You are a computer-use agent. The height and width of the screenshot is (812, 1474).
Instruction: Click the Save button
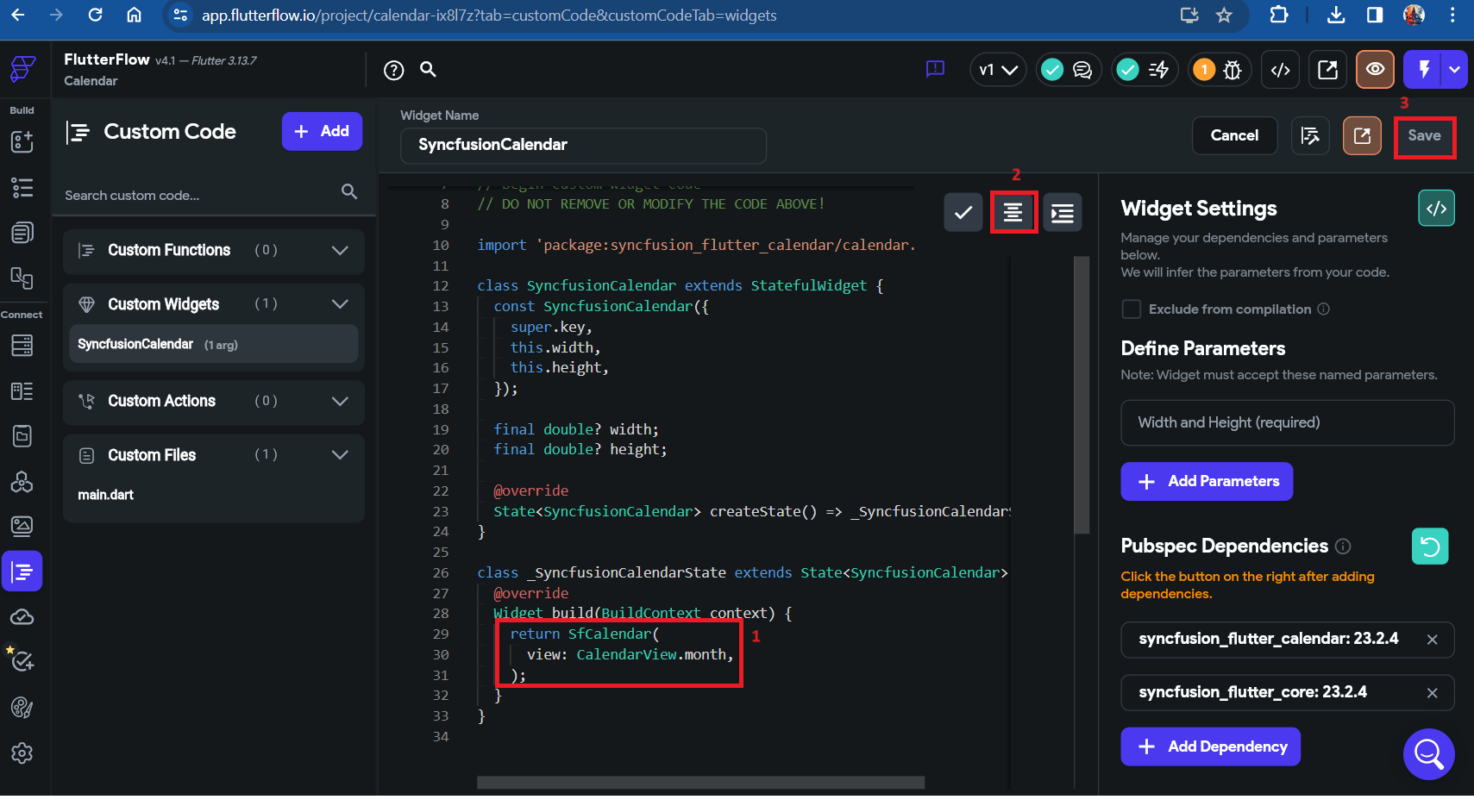(x=1424, y=135)
